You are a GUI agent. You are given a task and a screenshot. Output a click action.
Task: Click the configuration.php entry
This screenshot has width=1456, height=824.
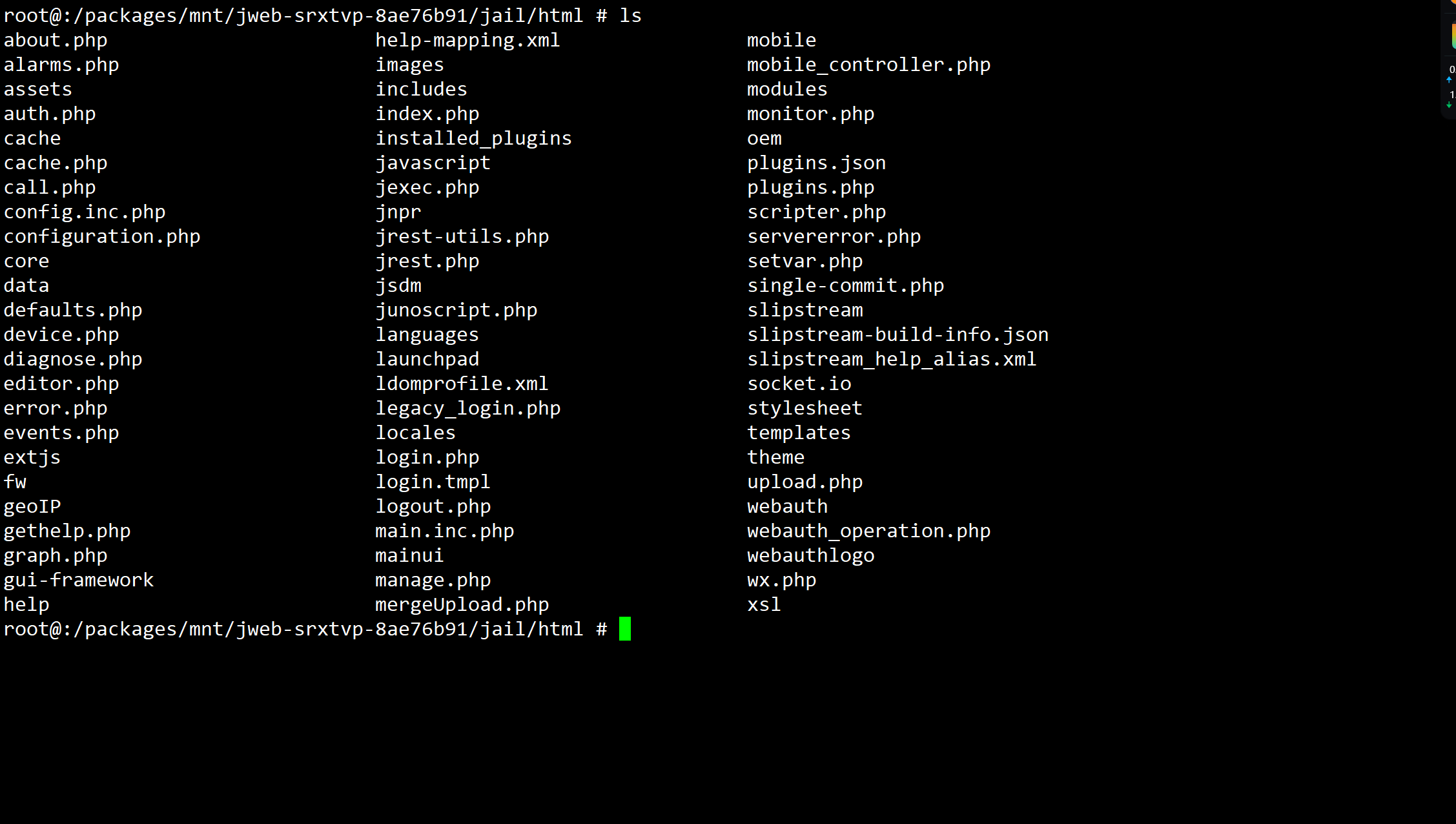click(x=102, y=236)
